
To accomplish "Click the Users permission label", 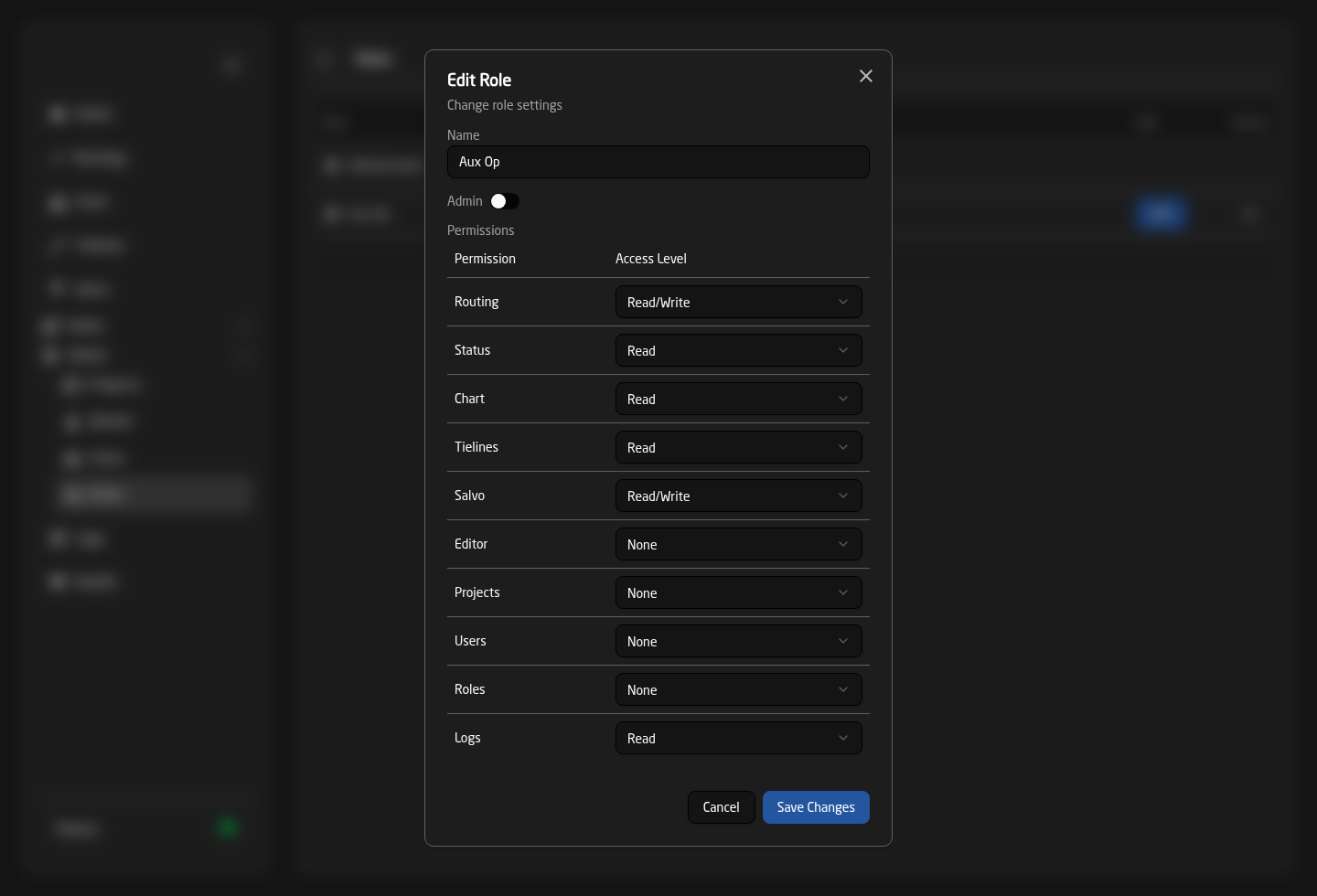I will [470, 641].
